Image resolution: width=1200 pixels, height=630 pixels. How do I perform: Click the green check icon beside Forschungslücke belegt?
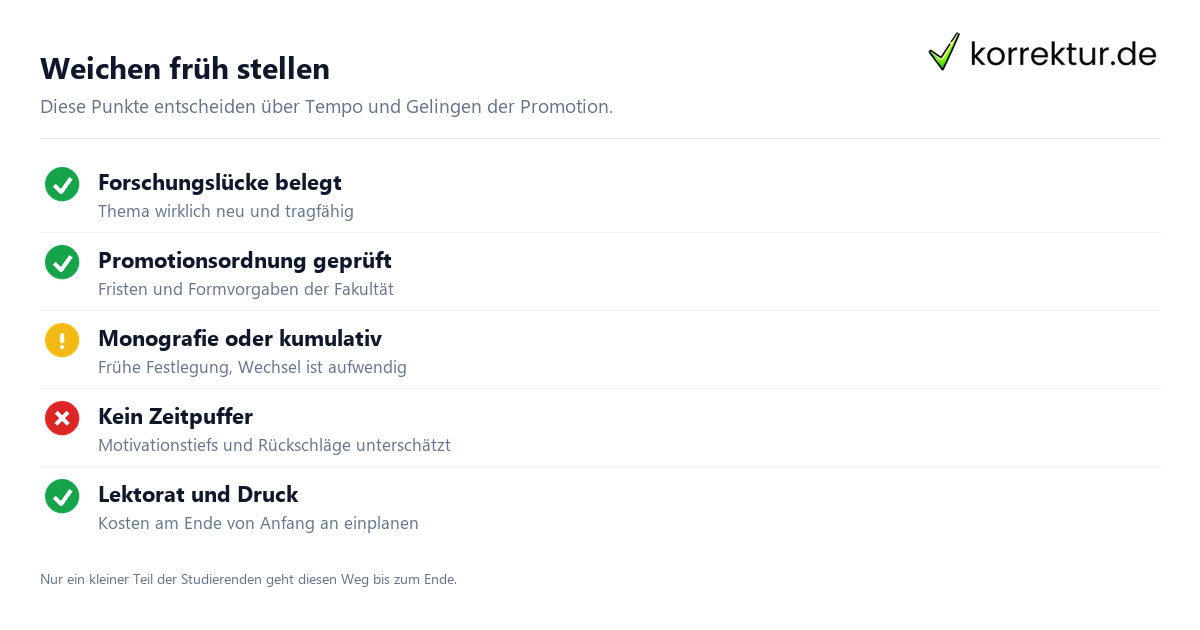pos(62,184)
